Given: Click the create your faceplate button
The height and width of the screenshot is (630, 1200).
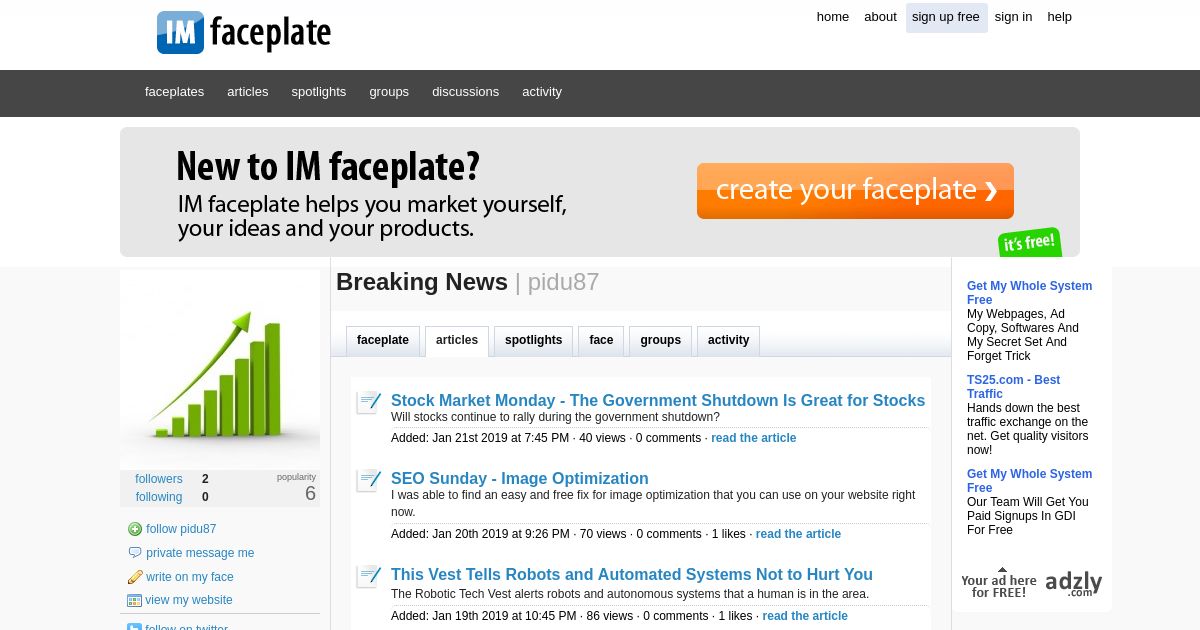Looking at the screenshot, I should pos(855,191).
